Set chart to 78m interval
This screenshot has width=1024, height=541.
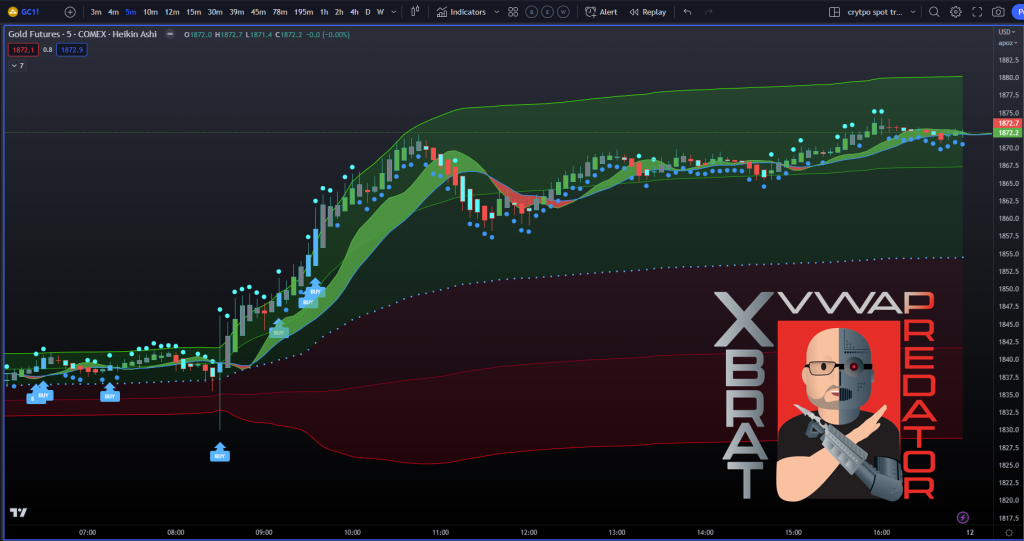point(280,12)
